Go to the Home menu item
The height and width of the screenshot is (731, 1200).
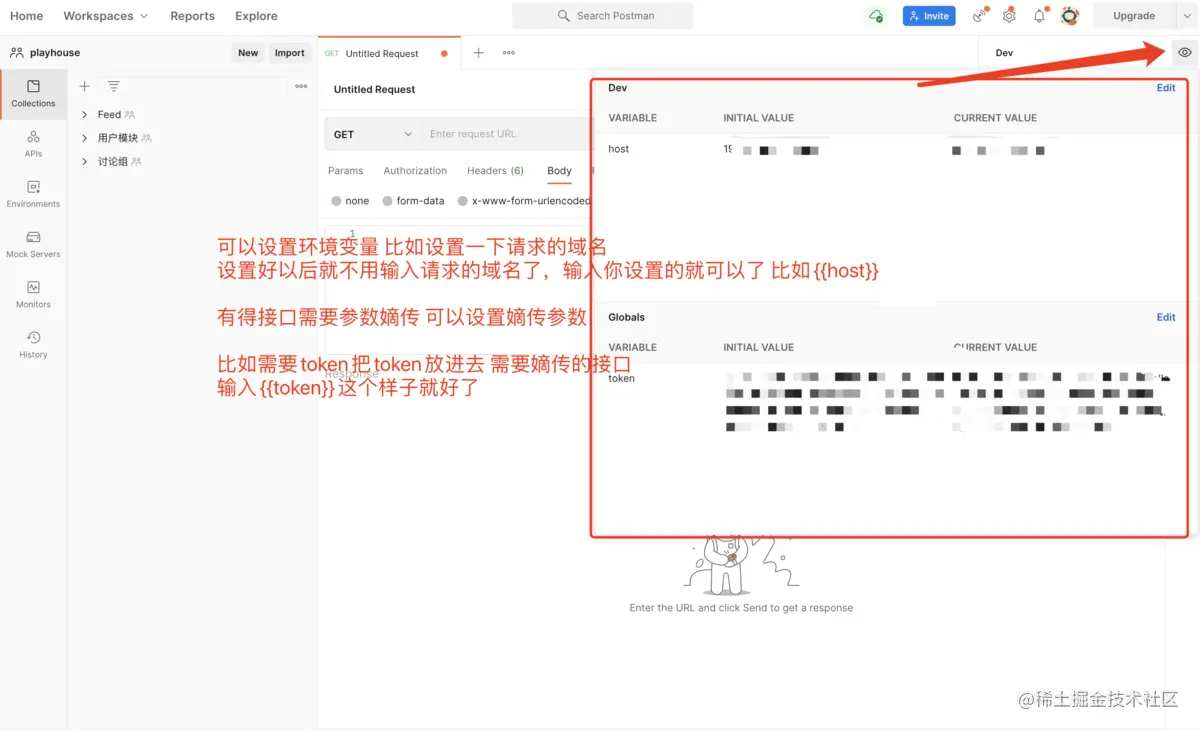26,16
